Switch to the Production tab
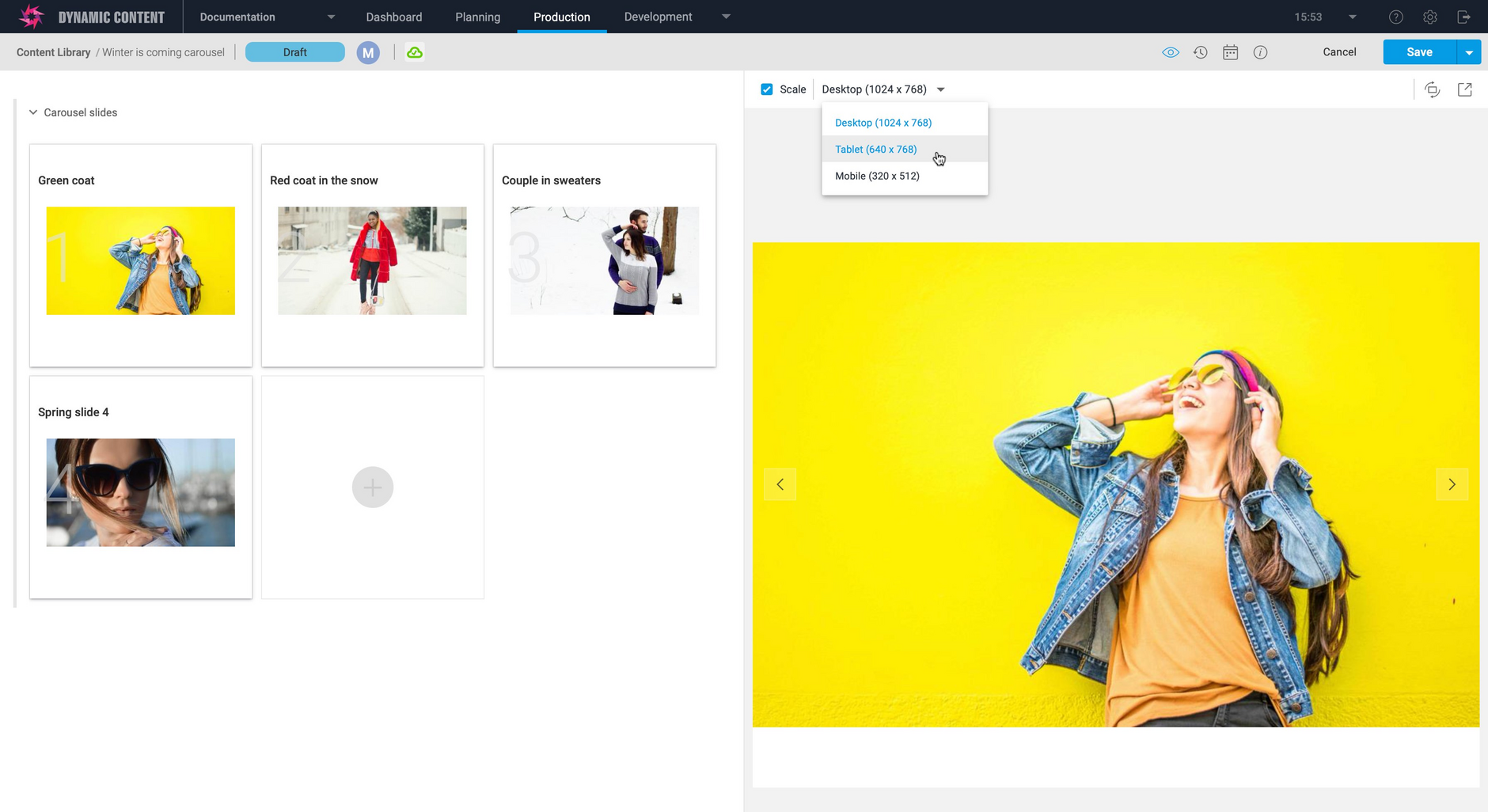This screenshot has height=812, width=1488. click(x=561, y=16)
